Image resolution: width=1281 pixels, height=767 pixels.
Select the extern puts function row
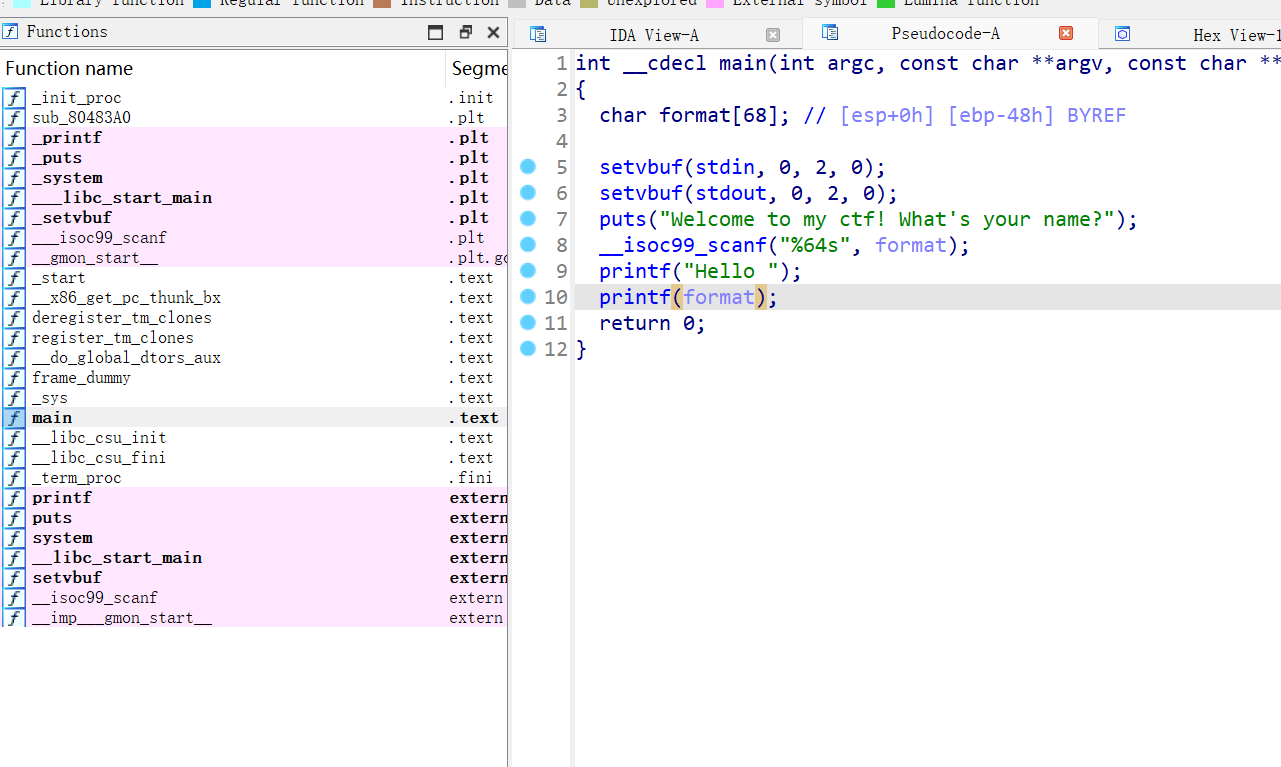(254, 518)
